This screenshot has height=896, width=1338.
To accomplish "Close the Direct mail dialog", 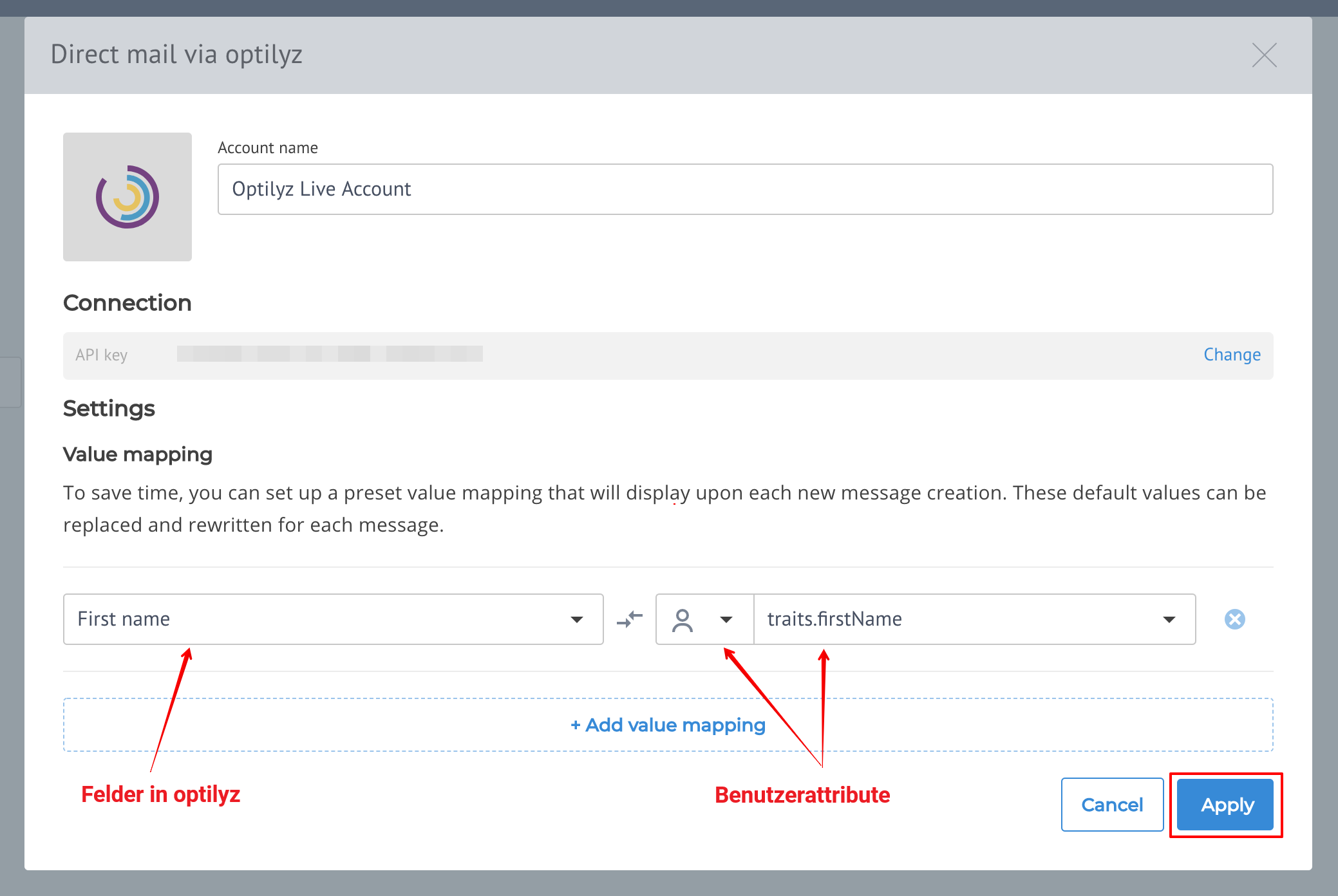I will 1264,55.
